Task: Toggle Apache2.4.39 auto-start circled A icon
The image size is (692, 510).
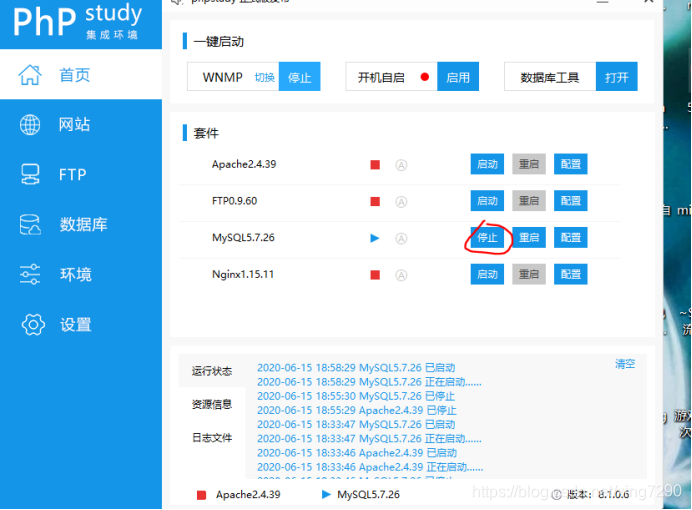Action: tap(401, 165)
